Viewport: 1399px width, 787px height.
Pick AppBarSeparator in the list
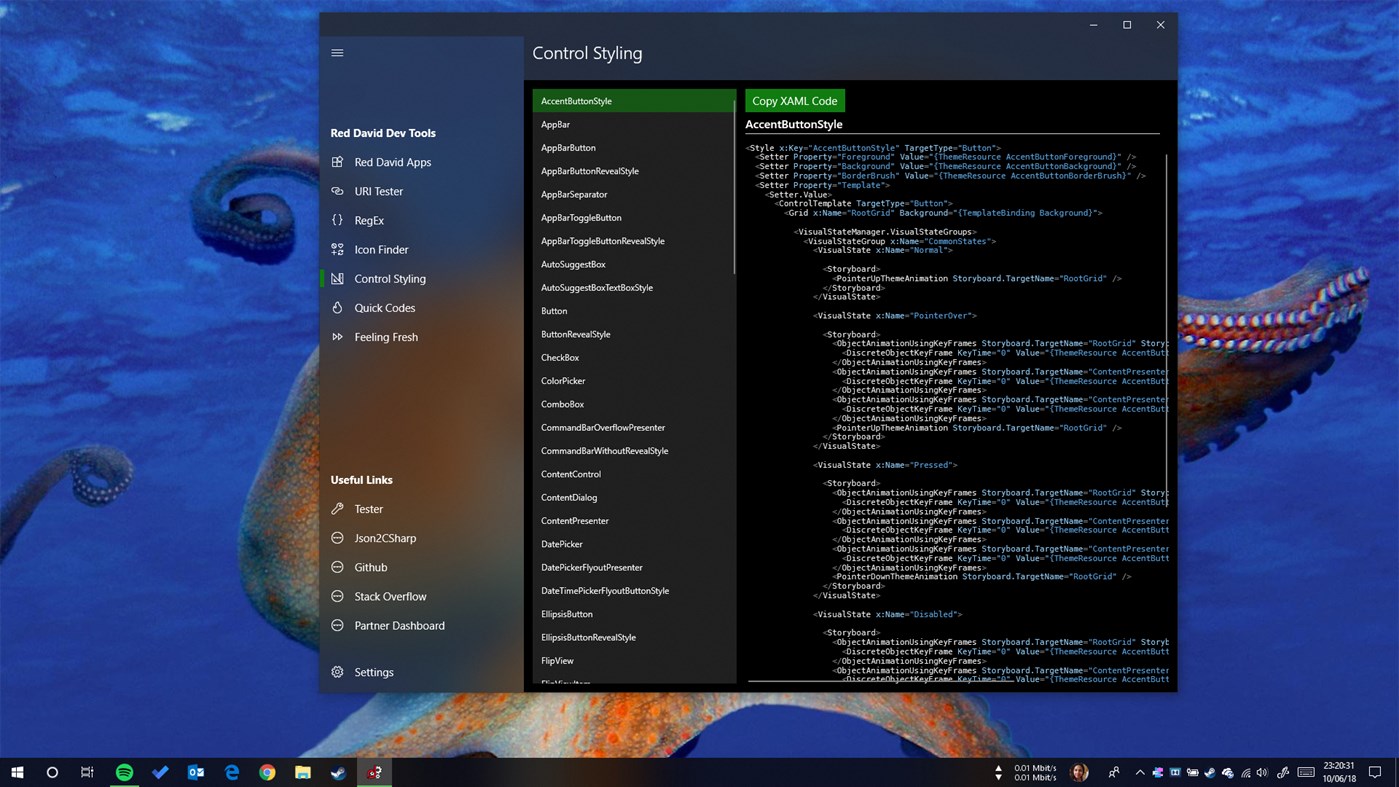coord(634,194)
